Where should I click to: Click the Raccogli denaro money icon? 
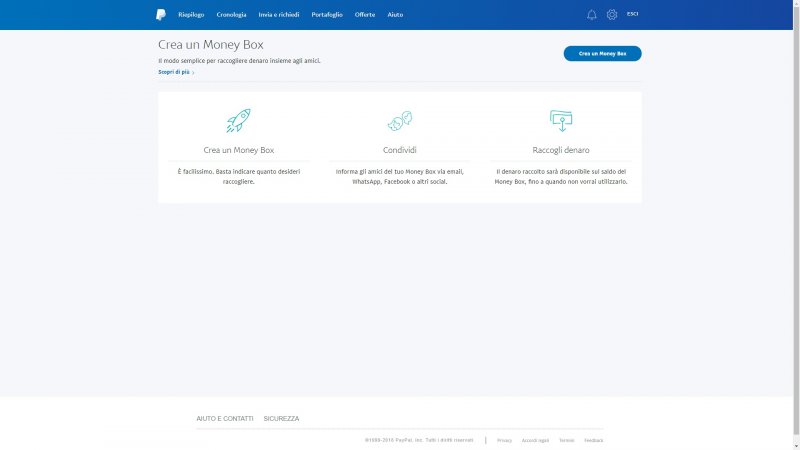point(561,121)
